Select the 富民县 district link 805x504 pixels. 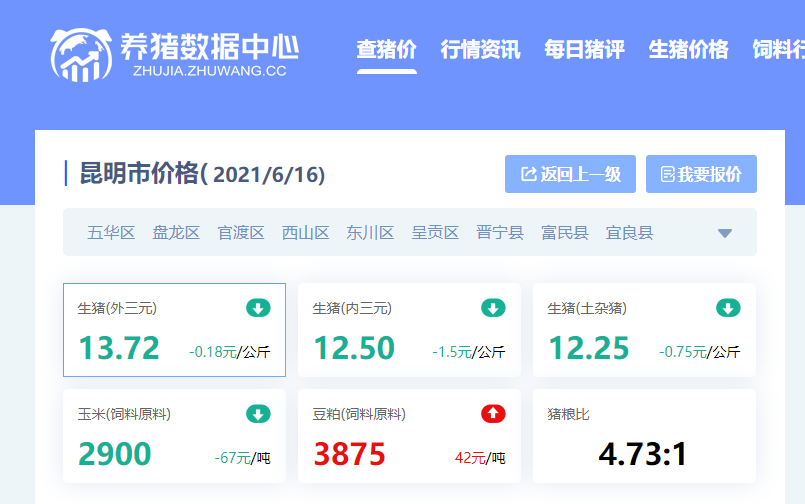coord(564,233)
